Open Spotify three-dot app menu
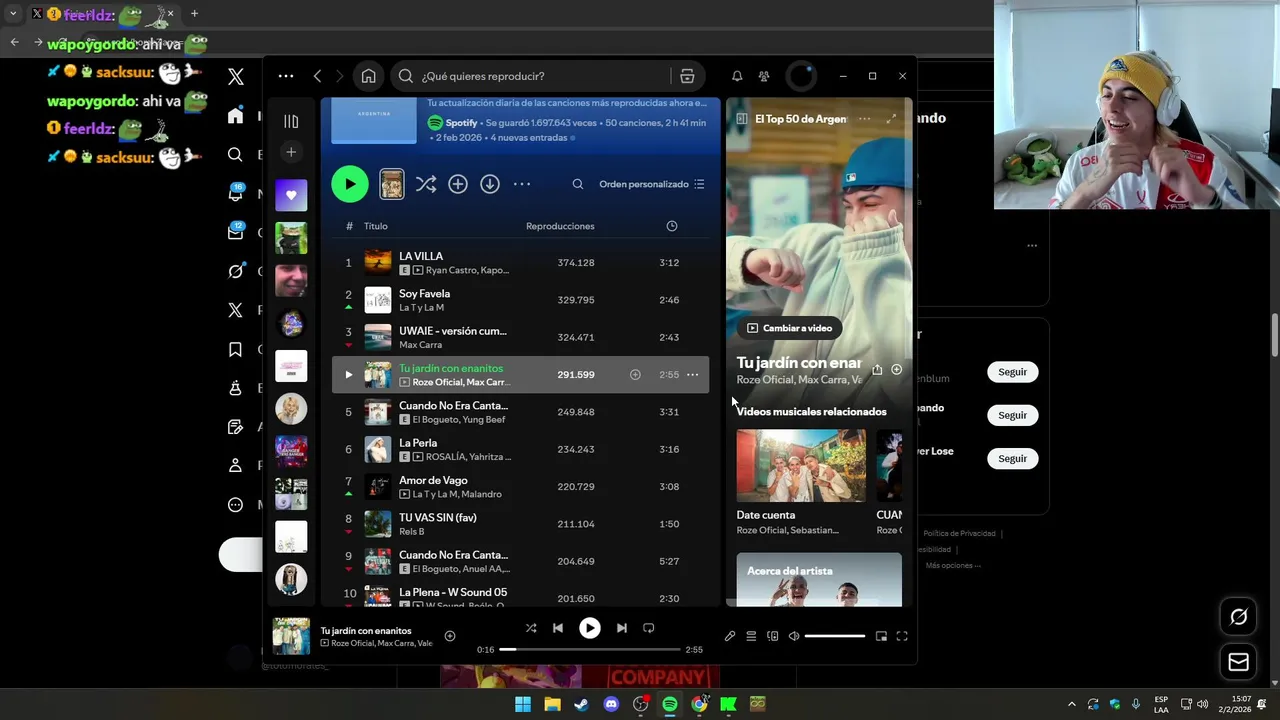This screenshot has width=1280, height=720. tap(286, 76)
